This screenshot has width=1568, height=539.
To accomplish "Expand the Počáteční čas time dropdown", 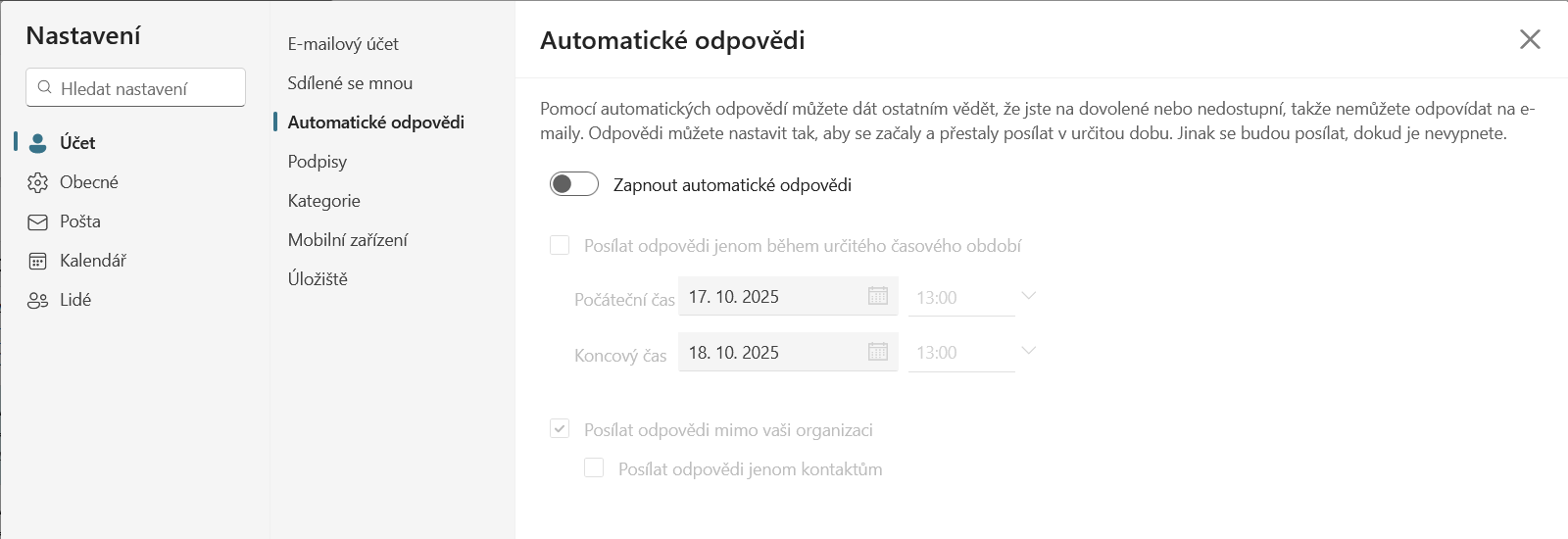I will [x=1028, y=296].
